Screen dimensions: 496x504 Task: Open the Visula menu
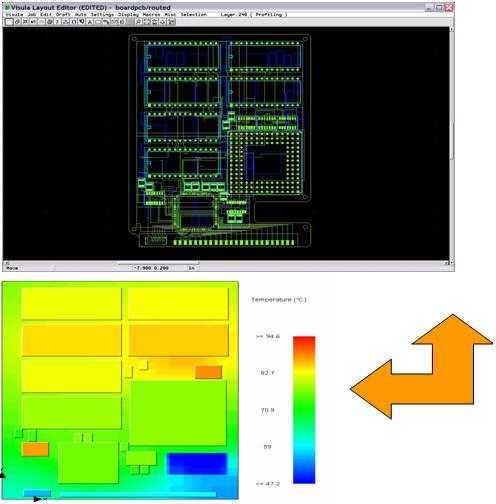coord(14,14)
